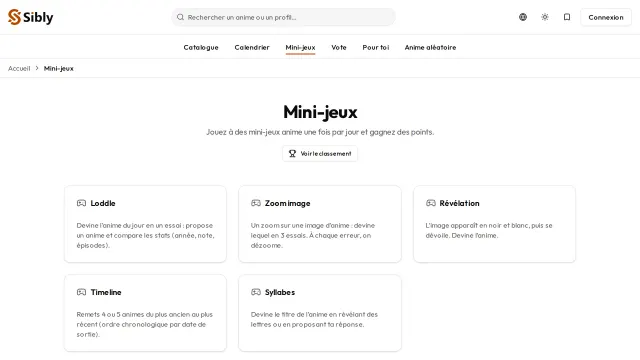
Task: Open the Pour toi tab
Action: (376, 47)
